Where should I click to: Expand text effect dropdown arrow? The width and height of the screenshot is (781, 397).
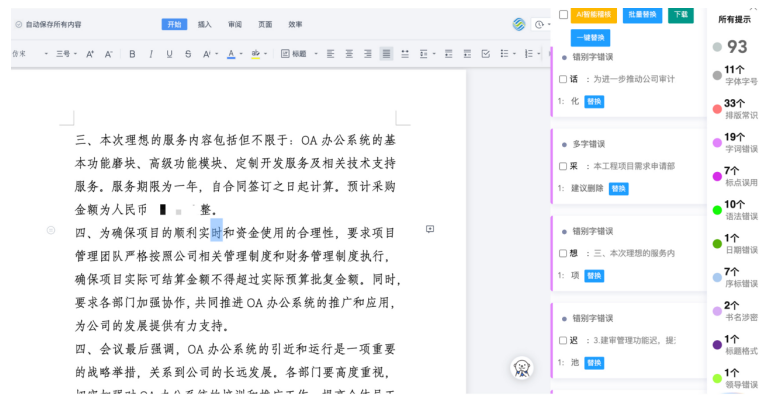217,54
